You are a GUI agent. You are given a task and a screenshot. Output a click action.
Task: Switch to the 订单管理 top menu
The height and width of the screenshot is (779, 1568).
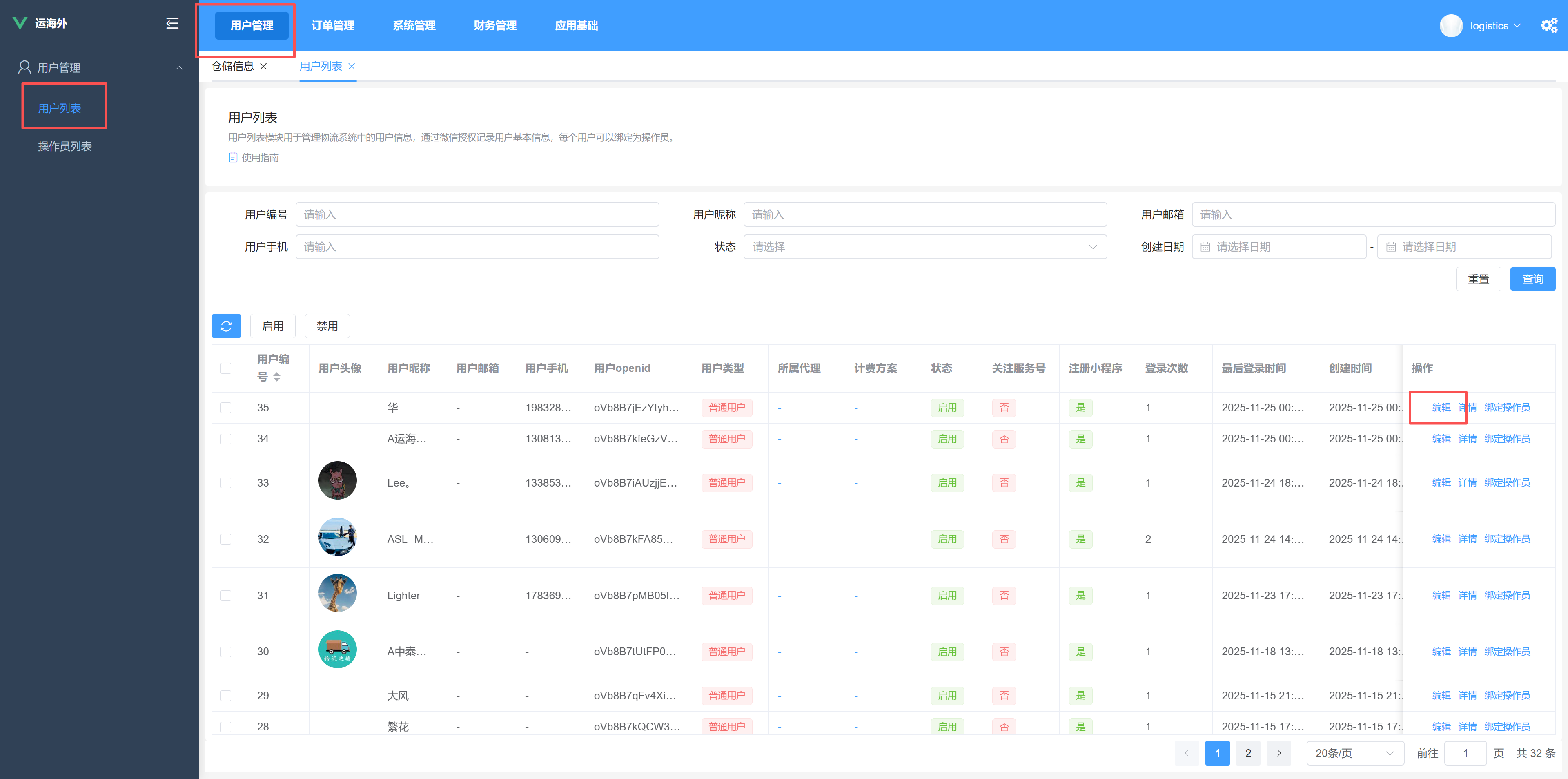[333, 26]
